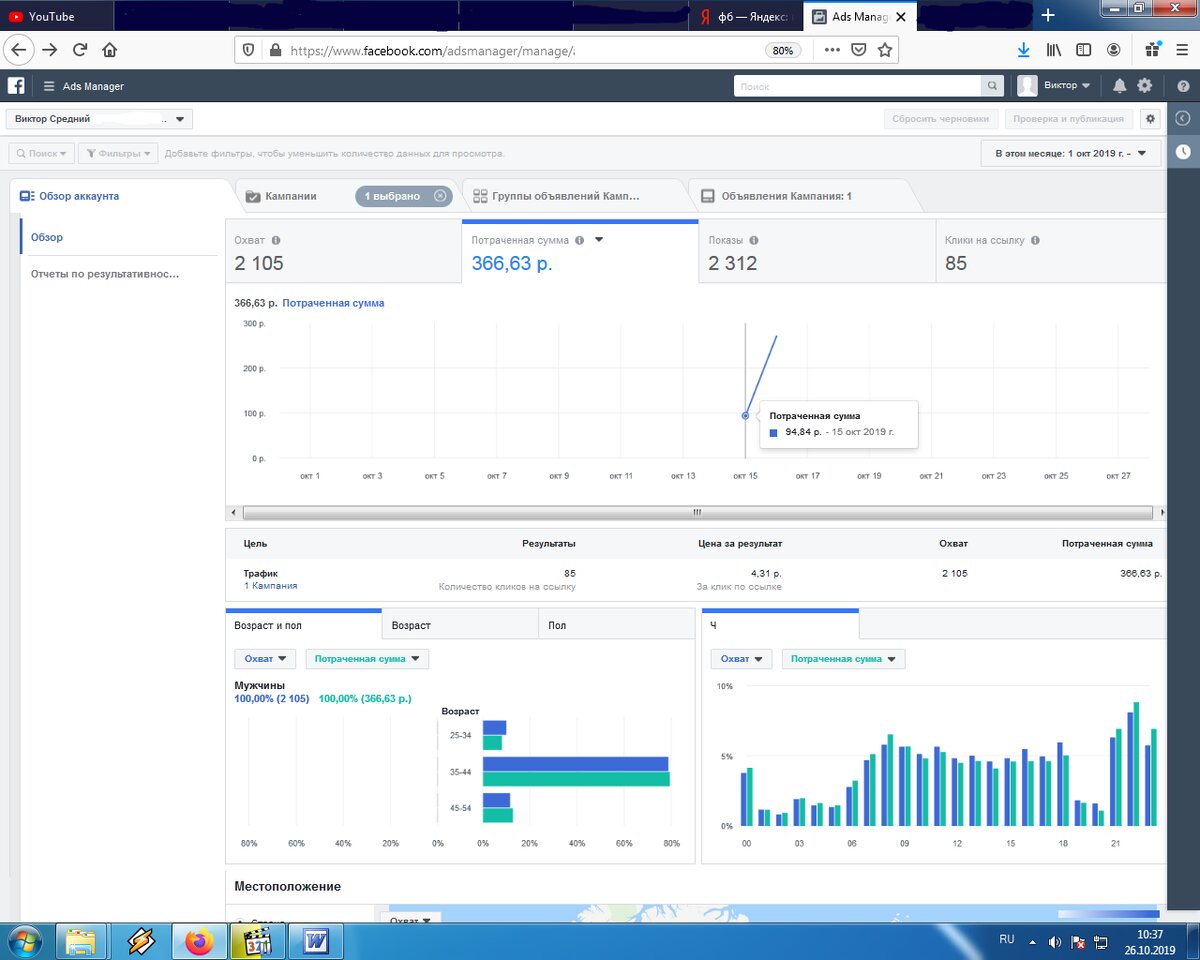Open the Facebook notifications bell
This screenshot has width=1200, height=960.
click(1119, 86)
